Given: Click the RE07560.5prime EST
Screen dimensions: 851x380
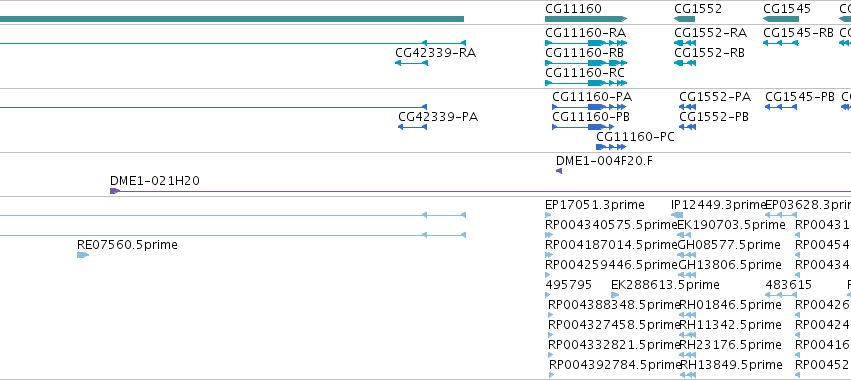Looking at the screenshot, I should click(127, 245).
